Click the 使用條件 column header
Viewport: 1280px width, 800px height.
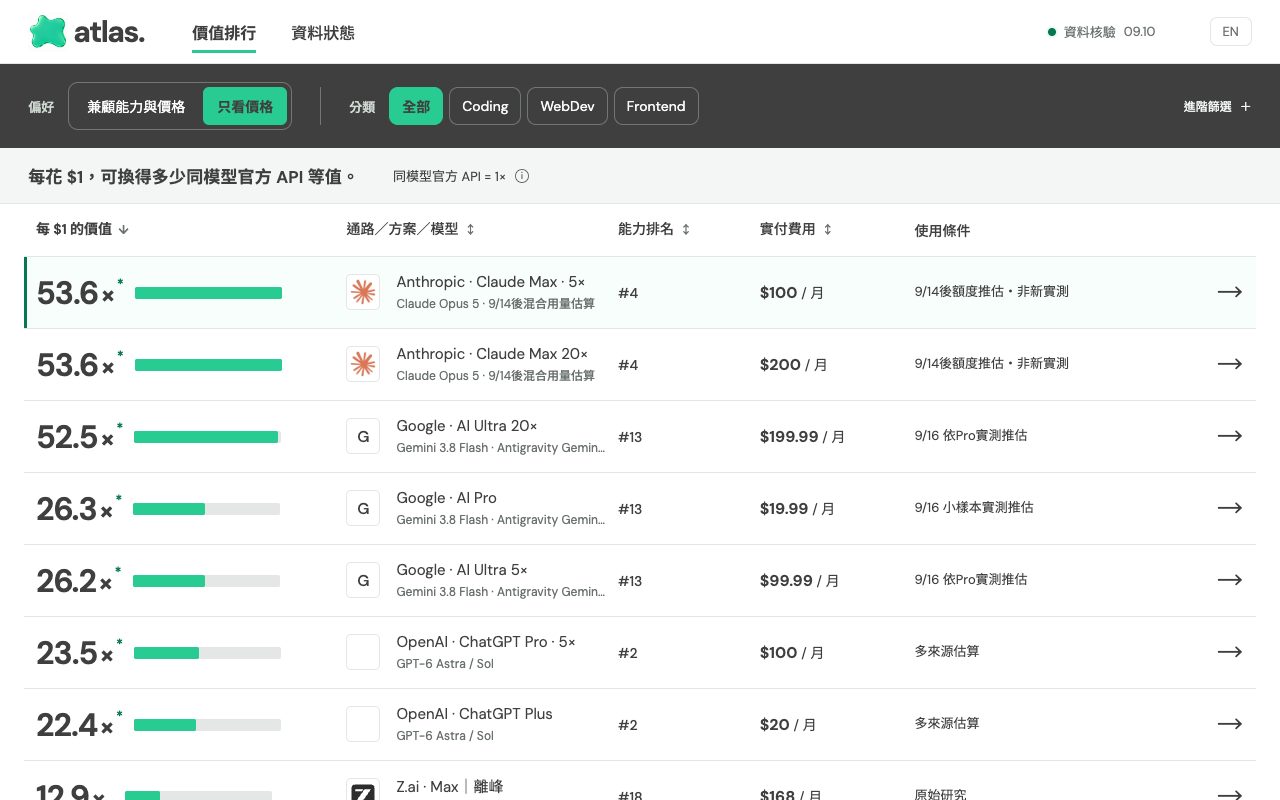pyautogui.click(x=942, y=230)
